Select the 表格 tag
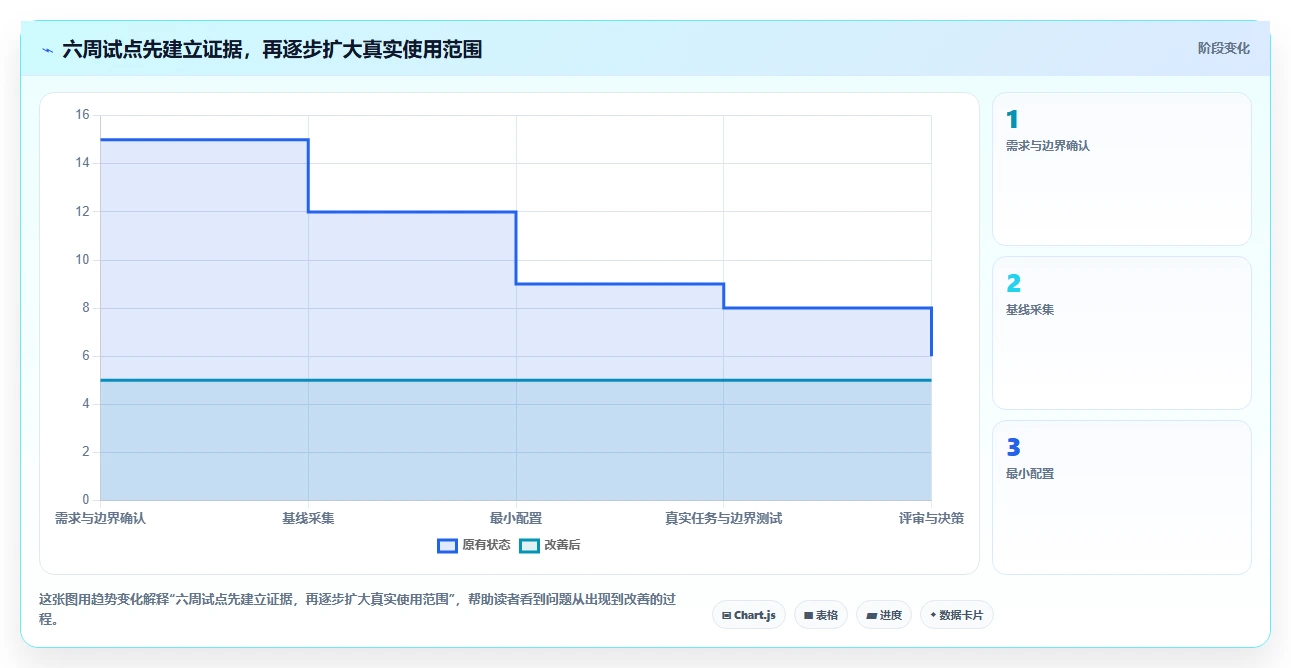Image resolution: width=1291 pixels, height=668 pixels. pyautogui.click(x=821, y=615)
